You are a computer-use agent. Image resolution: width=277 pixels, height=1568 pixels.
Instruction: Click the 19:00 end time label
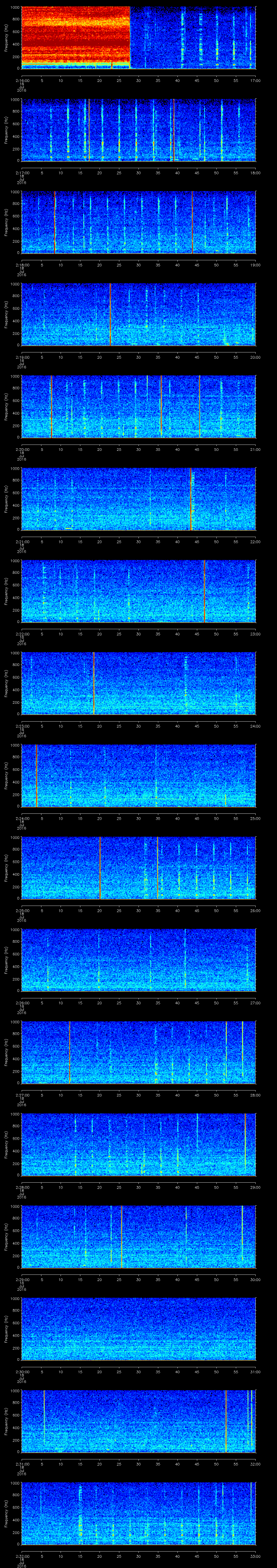click(x=255, y=265)
